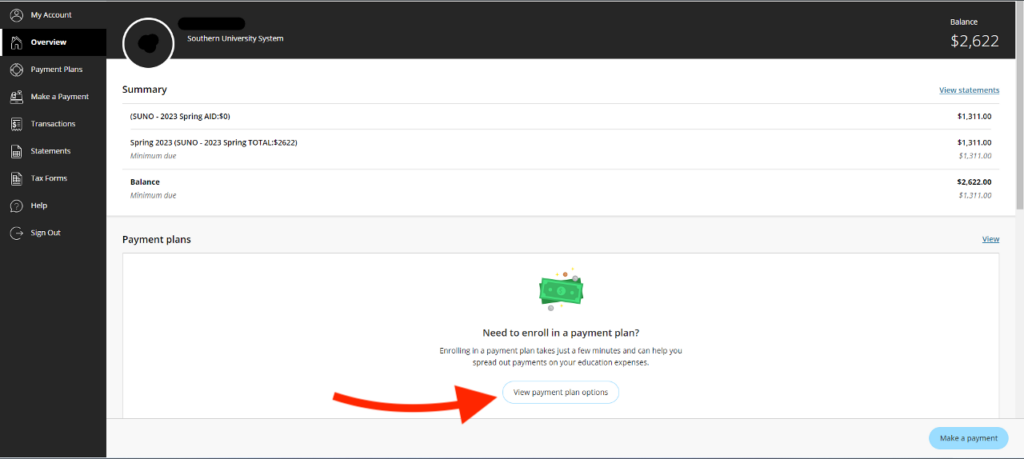Click the Statements document icon
This screenshot has width=1024, height=459.
pyautogui.click(x=17, y=151)
